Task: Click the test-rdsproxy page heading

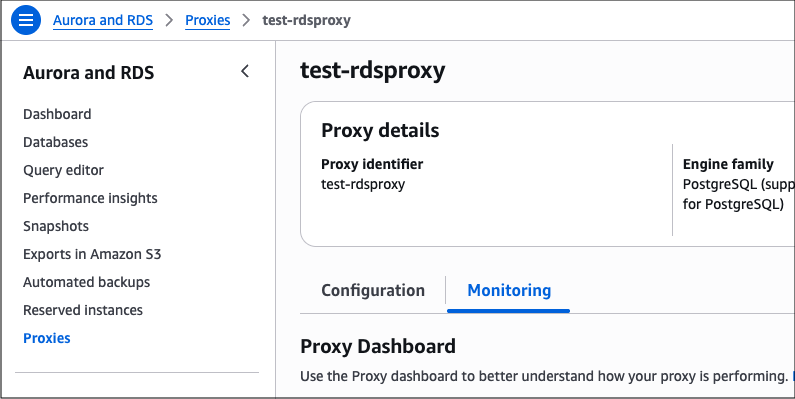Action: coord(373,70)
